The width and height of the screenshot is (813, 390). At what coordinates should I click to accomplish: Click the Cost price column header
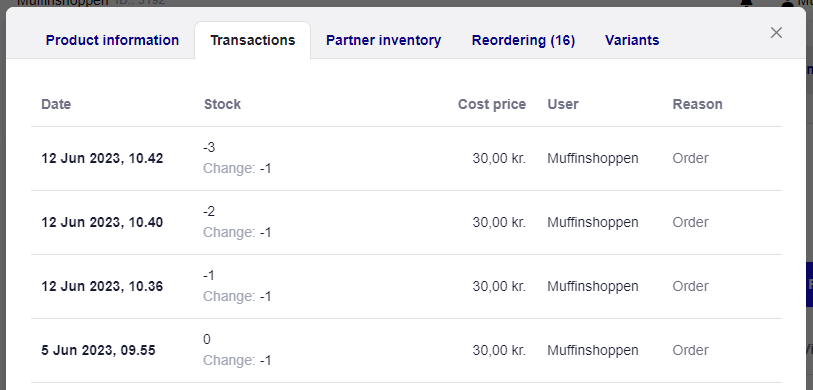pos(492,104)
